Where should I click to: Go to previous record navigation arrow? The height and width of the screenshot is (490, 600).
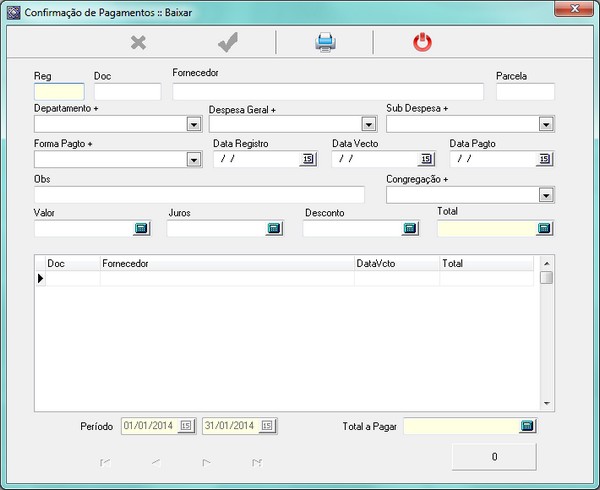pos(156,463)
